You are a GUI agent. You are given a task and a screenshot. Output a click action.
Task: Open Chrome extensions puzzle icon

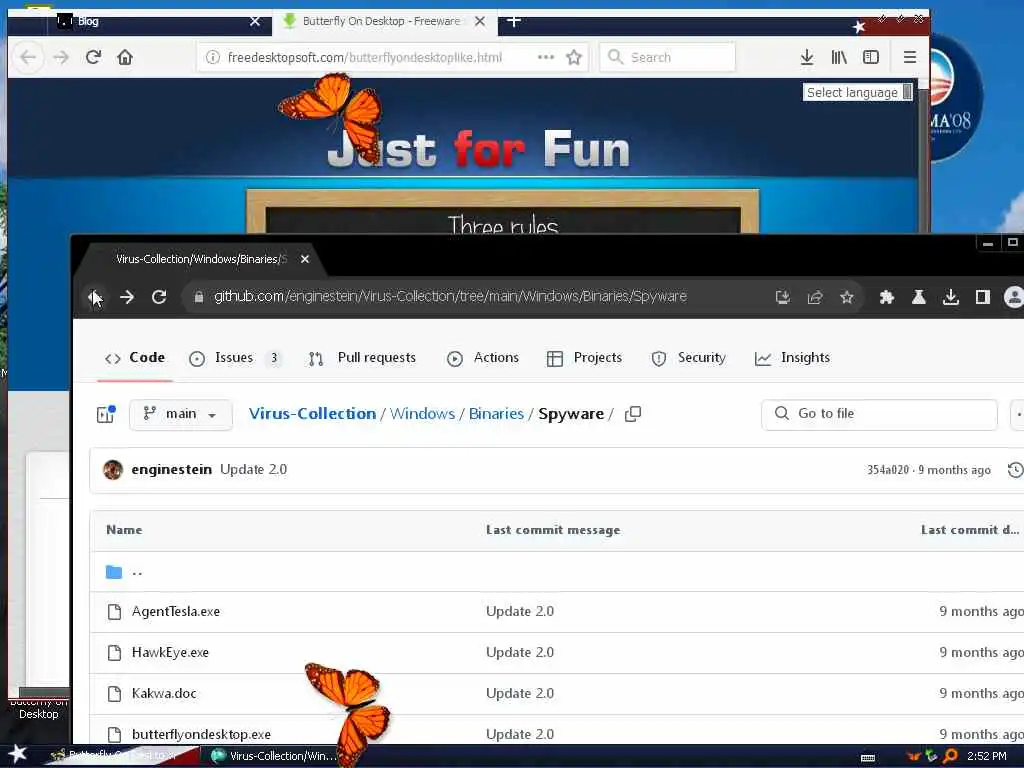[886, 298]
